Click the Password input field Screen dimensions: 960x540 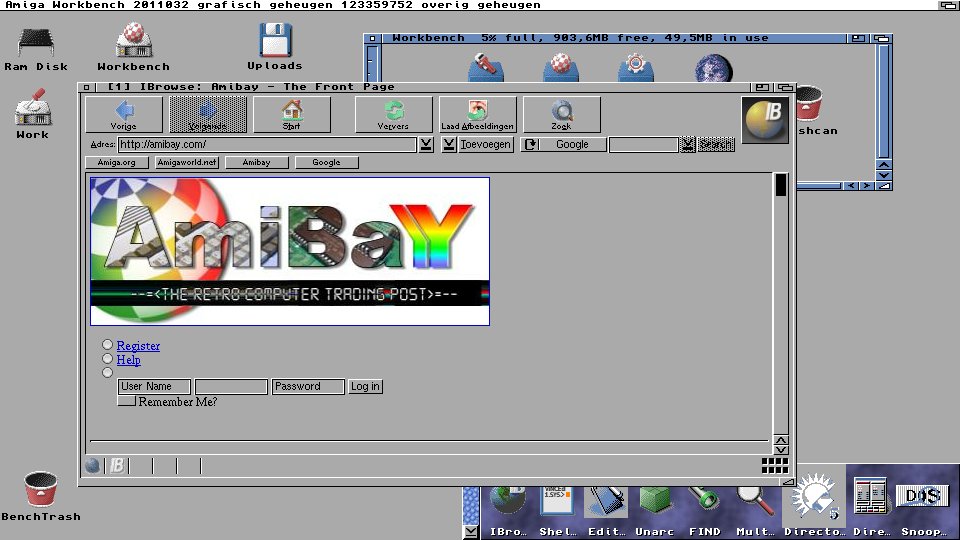[x=308, y=386]
